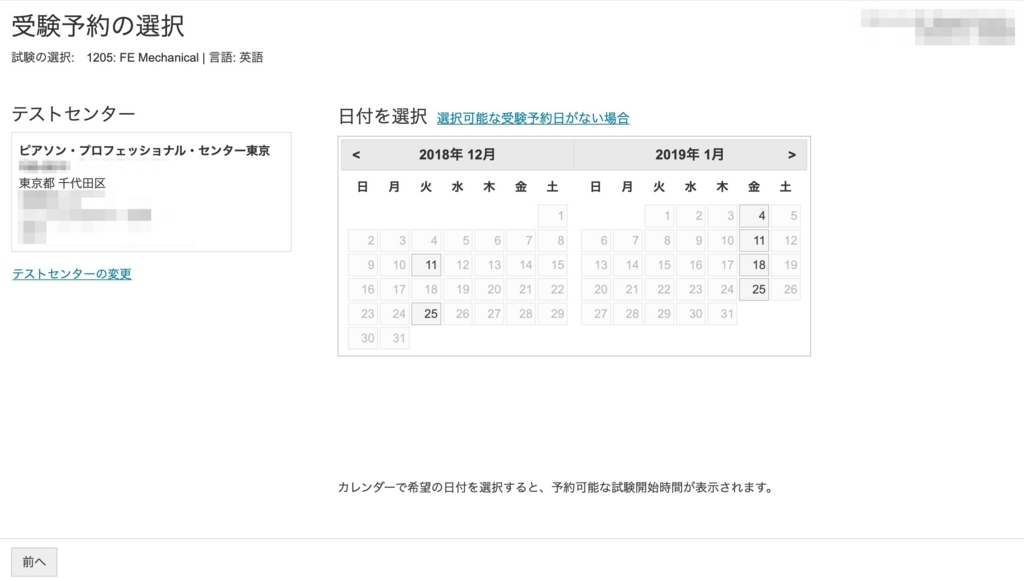Click the 1205: FE Mechanical exam text
1024x581 pixels.
pos(144,57)
